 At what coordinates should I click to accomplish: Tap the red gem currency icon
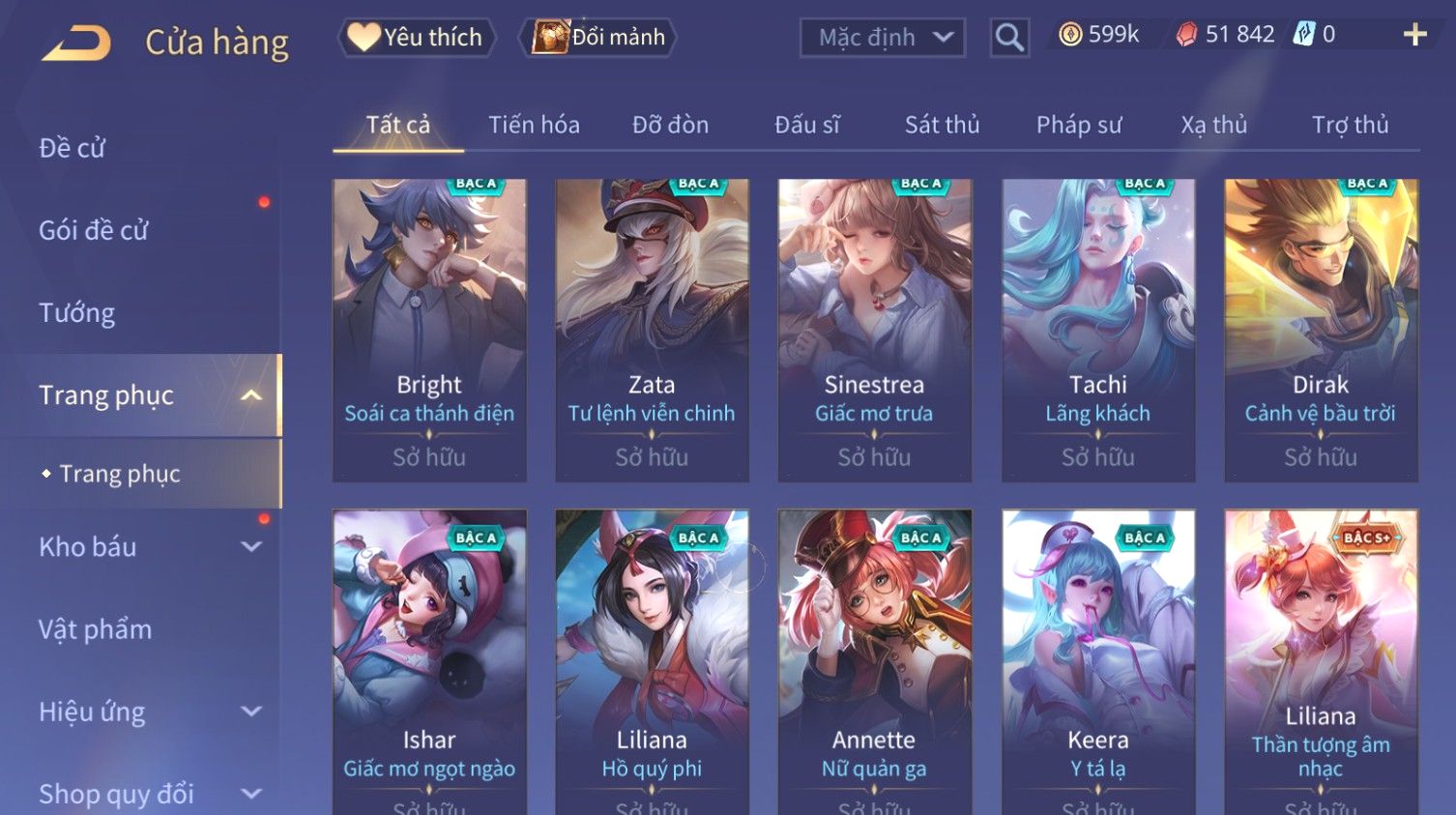click(1186, 35)
